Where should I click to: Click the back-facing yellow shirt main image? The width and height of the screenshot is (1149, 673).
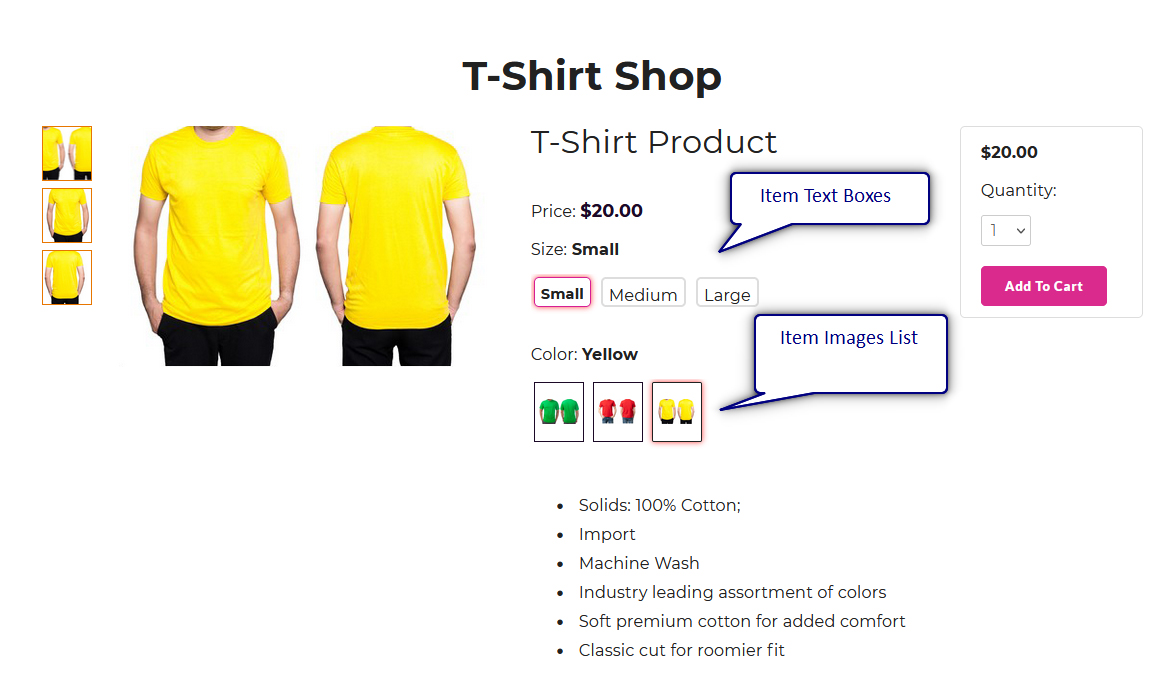396,246
